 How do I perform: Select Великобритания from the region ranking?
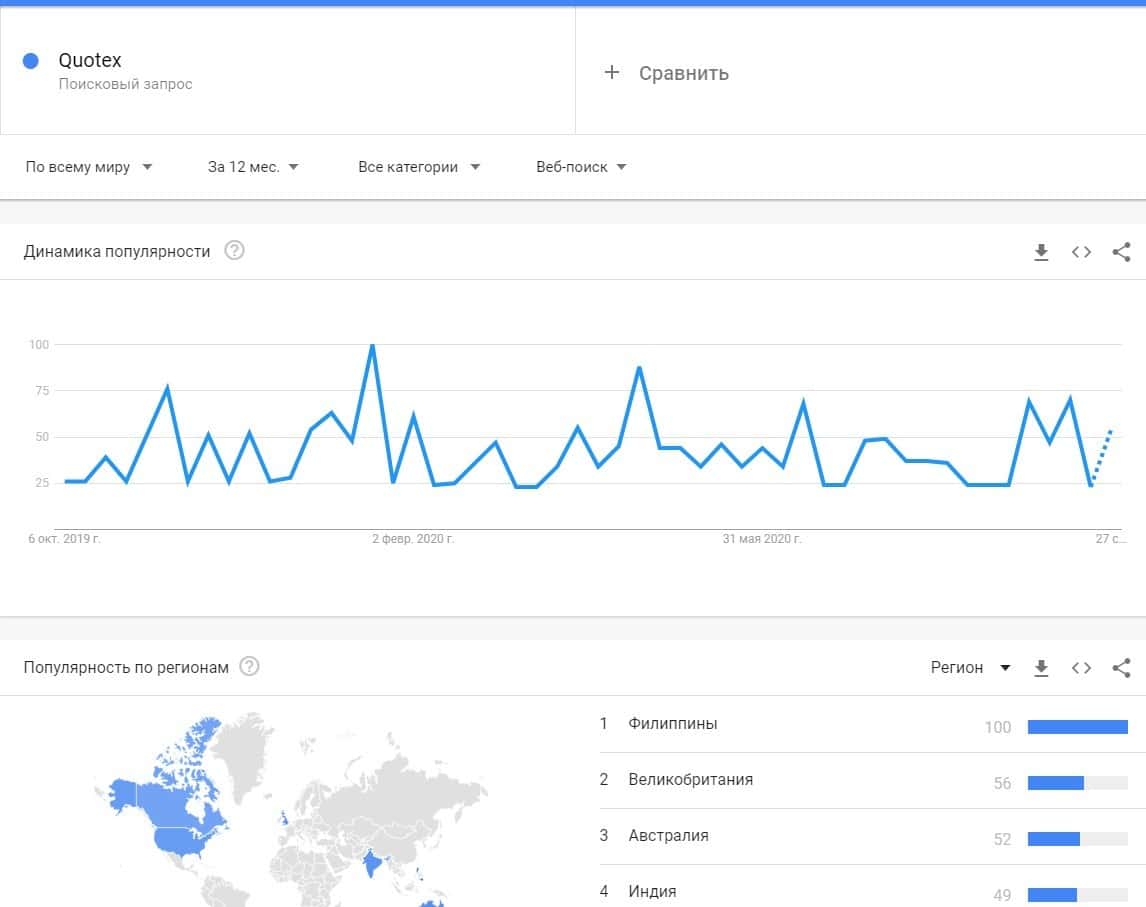click(691, 780)
